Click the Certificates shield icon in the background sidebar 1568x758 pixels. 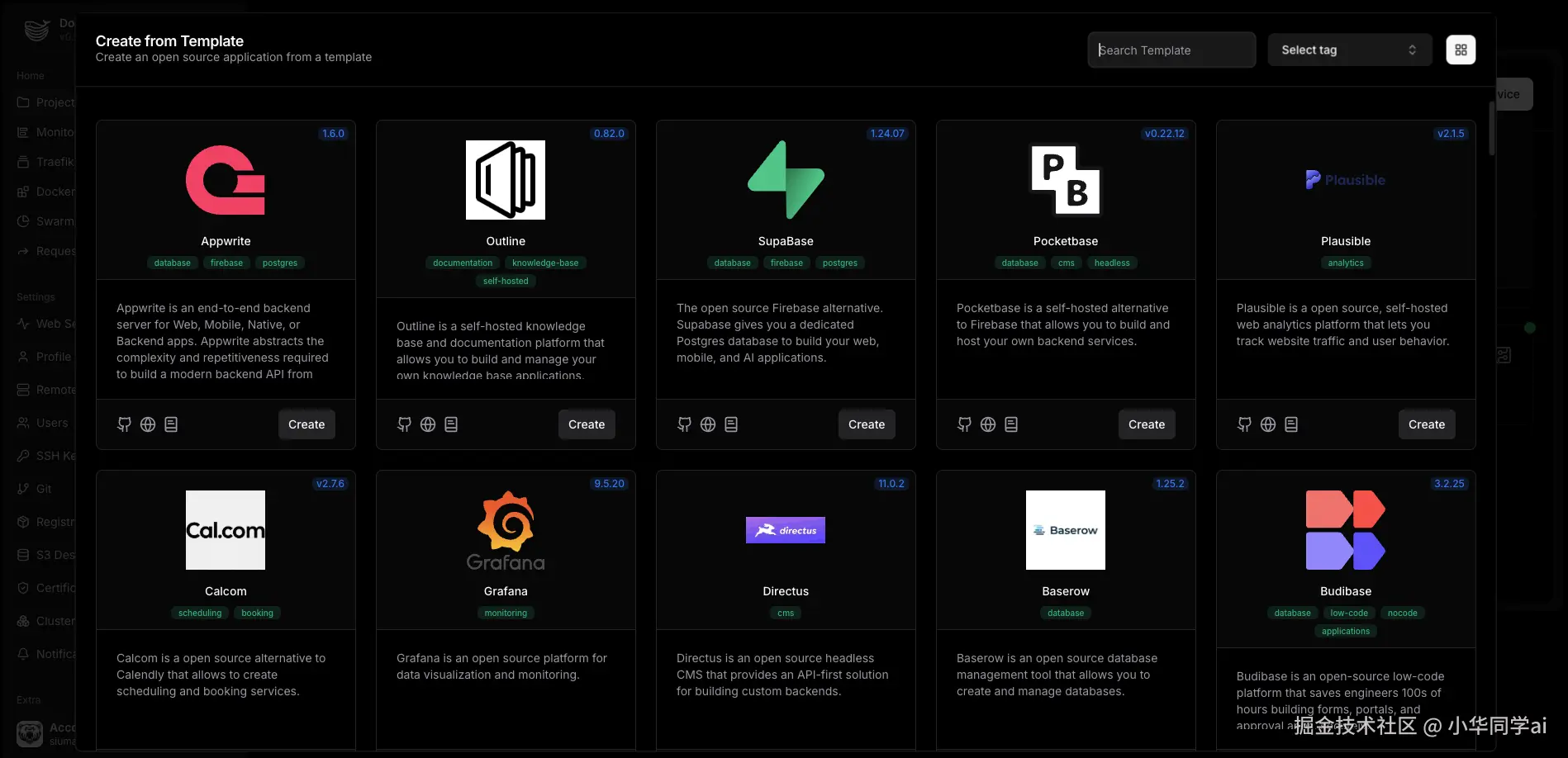click(x=23, y=588)
